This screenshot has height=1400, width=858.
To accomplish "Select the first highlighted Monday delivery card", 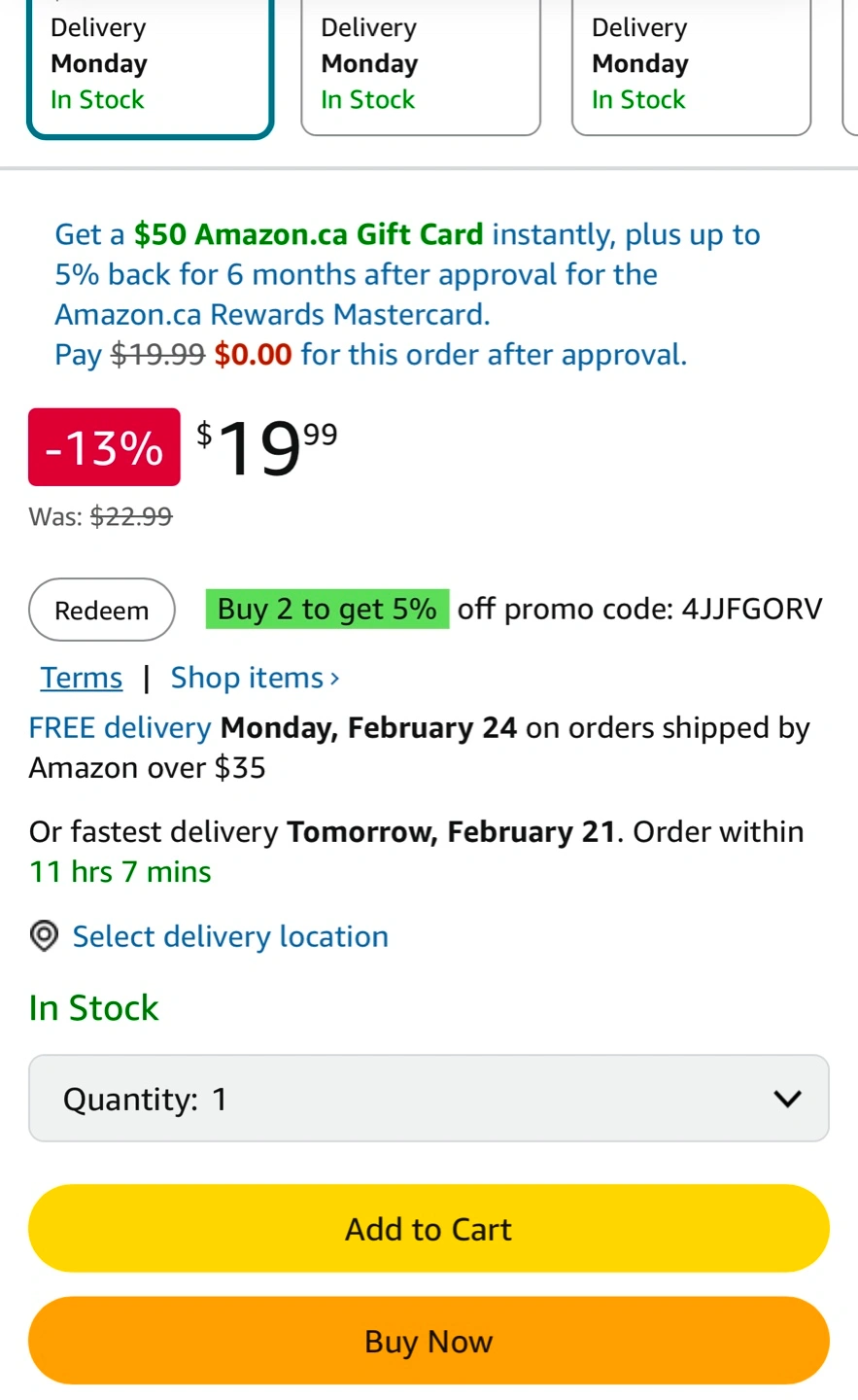I will tap(150, 66).
